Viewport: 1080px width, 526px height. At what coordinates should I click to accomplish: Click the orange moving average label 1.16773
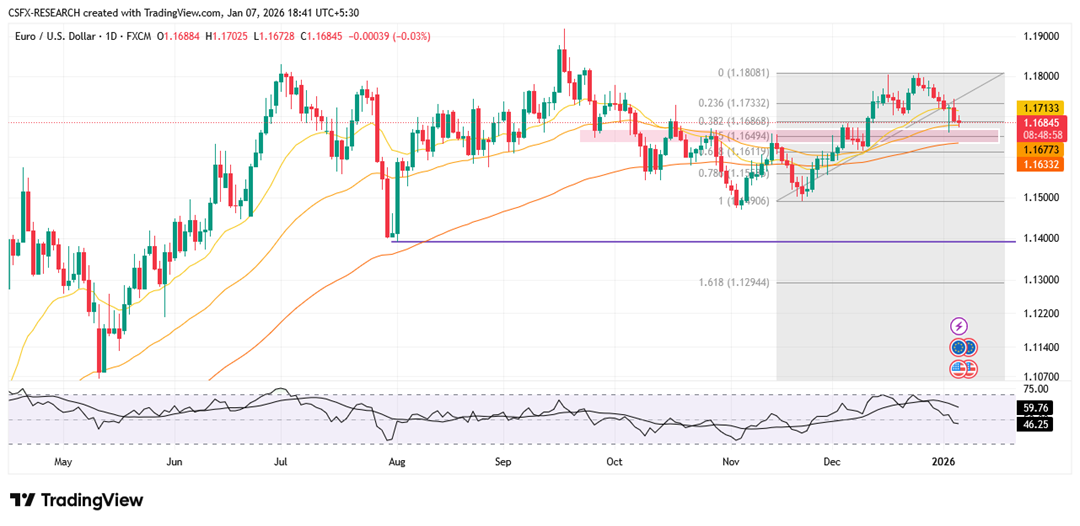(x=1036, y=148)
